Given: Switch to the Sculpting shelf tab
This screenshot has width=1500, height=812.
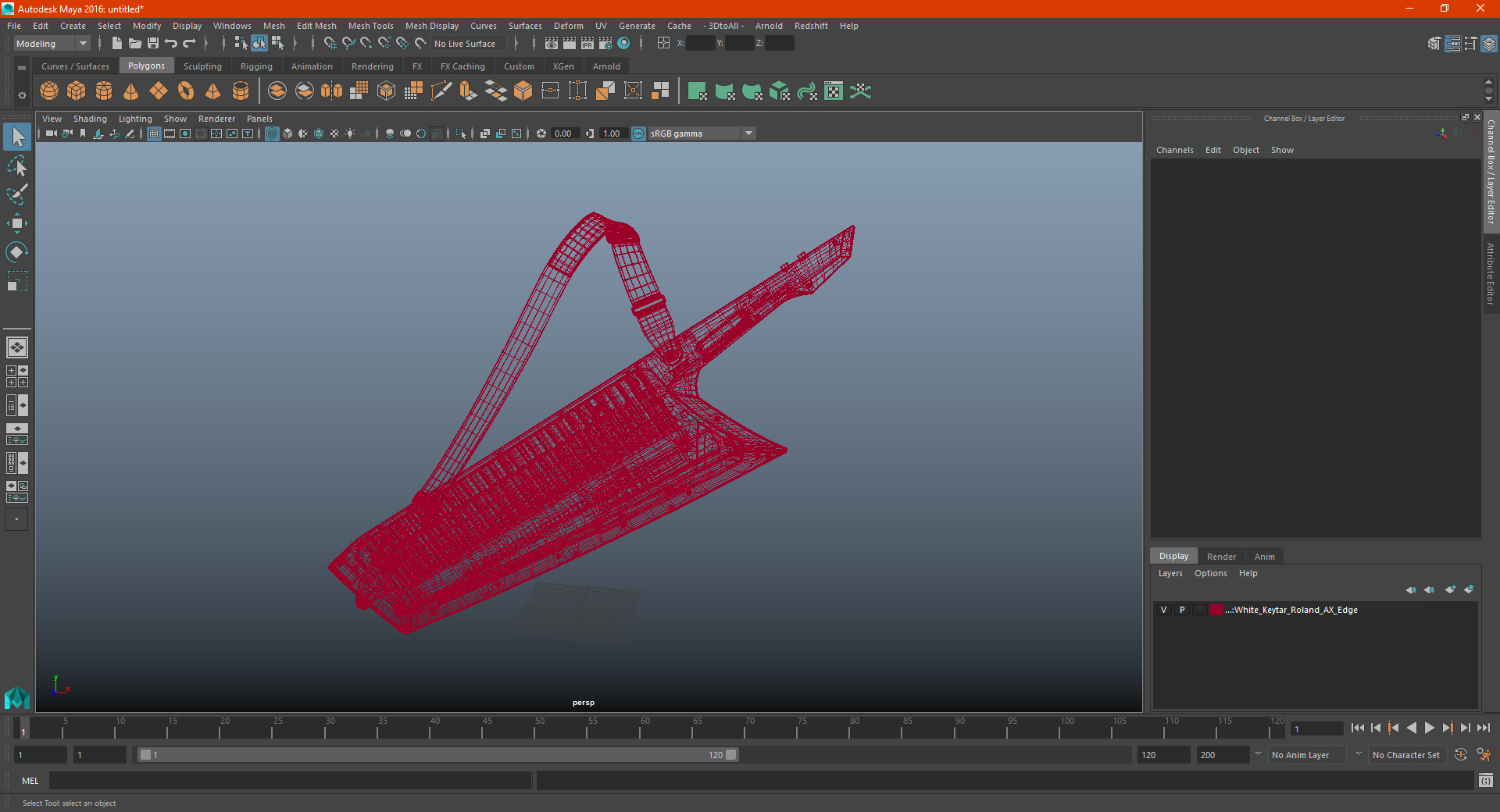Looking at the screenshot, I should coord(202,66).
